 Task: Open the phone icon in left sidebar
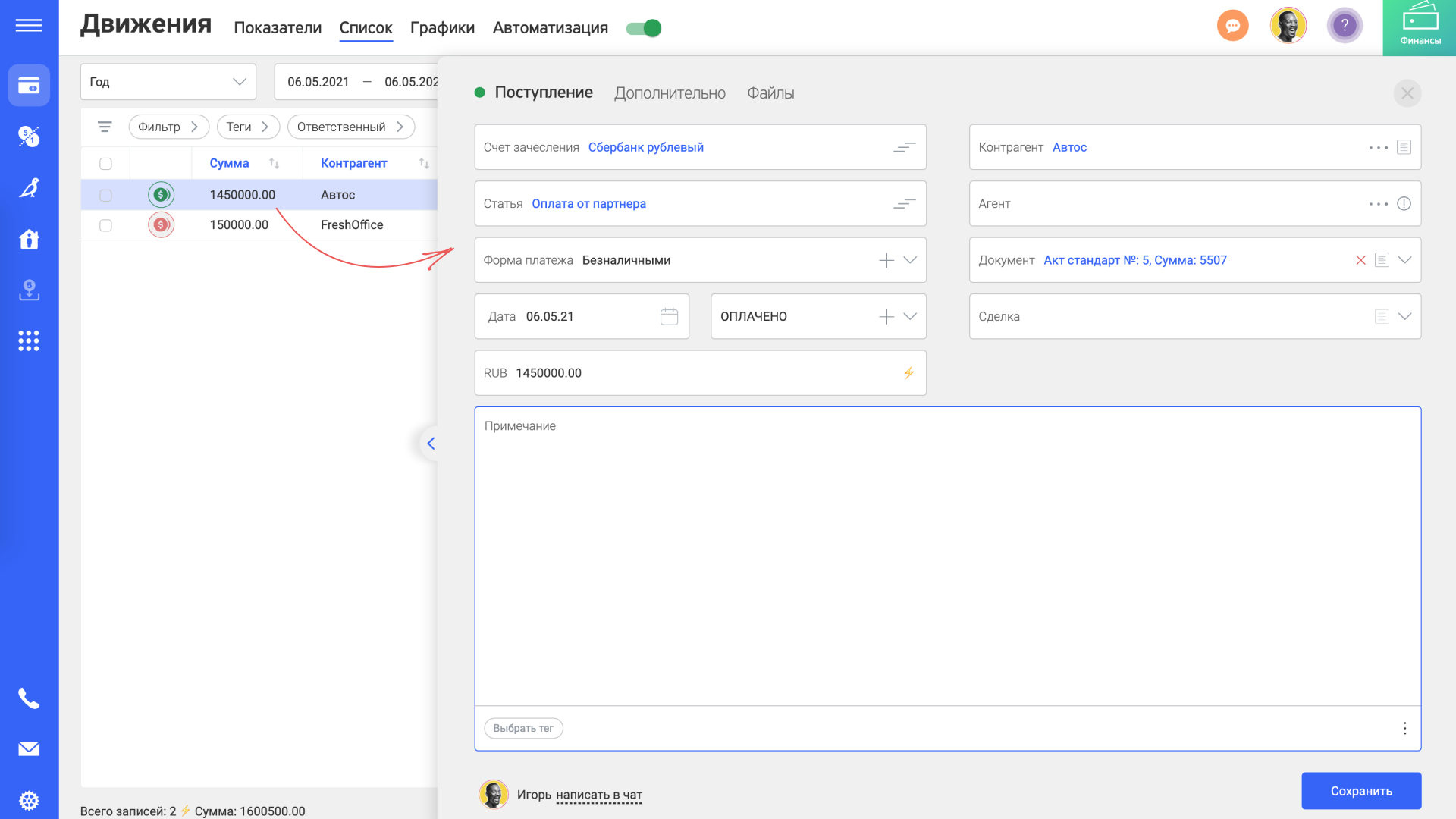(x=29, y=698)
